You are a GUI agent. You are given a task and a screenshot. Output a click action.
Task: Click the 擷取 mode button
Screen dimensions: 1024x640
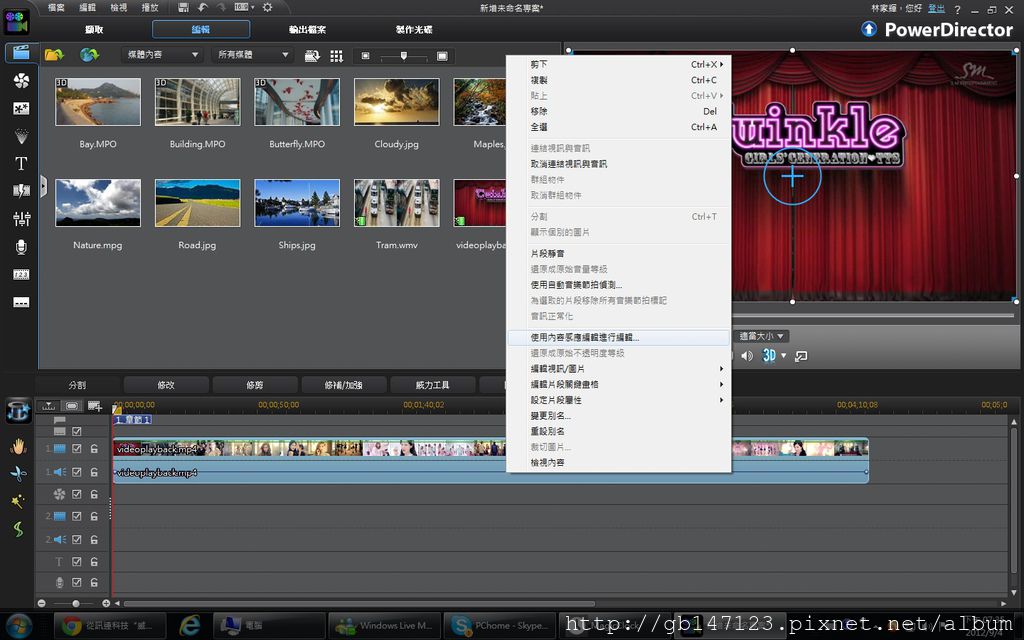pyautogui.click(x=94, y=29)
